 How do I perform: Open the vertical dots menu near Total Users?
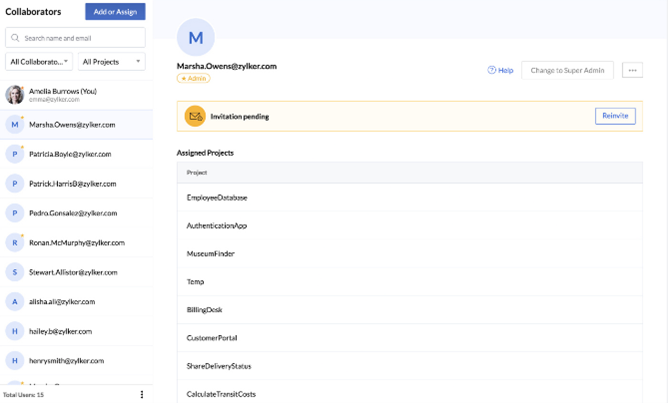[142, 395]
